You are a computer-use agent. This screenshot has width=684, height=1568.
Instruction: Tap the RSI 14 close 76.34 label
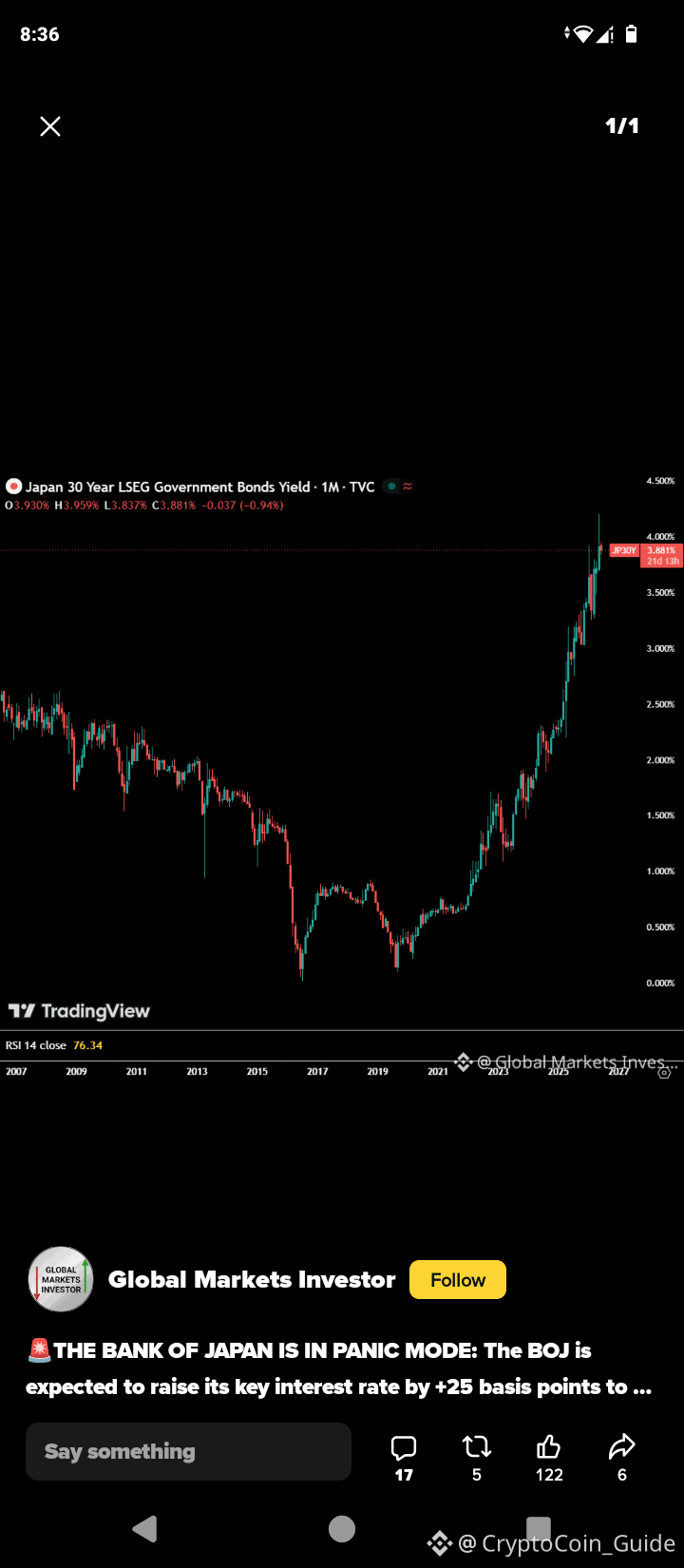[x=54, y=1045]
